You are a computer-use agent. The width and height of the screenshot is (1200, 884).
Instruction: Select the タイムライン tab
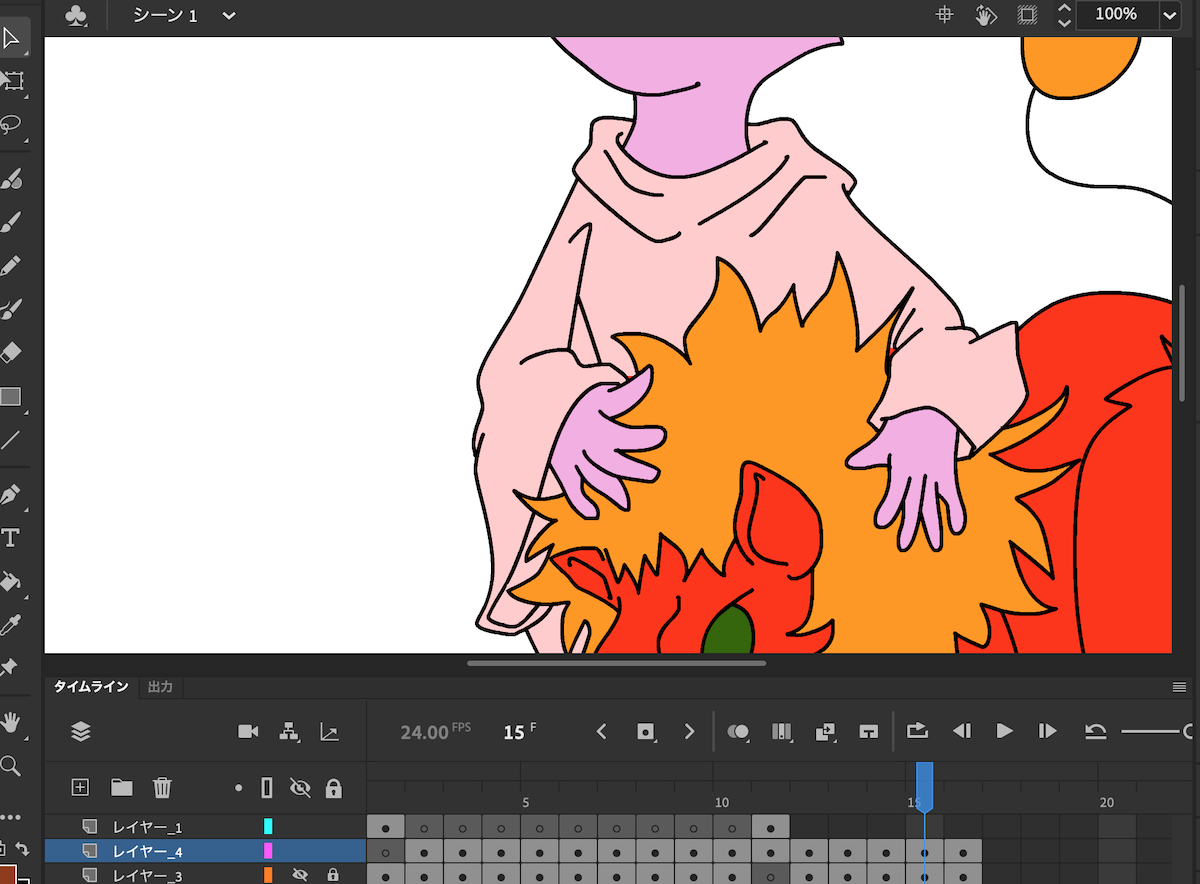click(91, 687)
